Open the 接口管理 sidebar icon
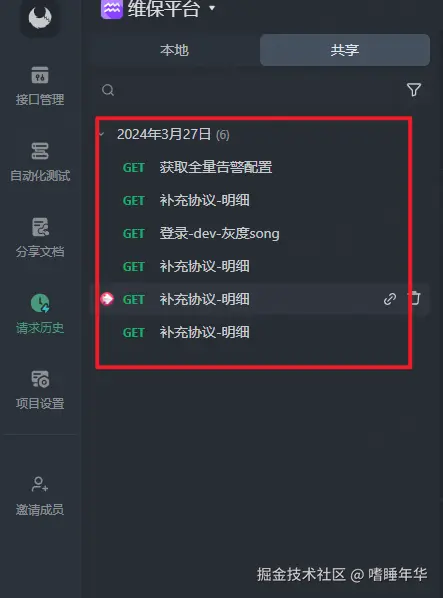Screen dimensions: 443x598 point(40,75)
